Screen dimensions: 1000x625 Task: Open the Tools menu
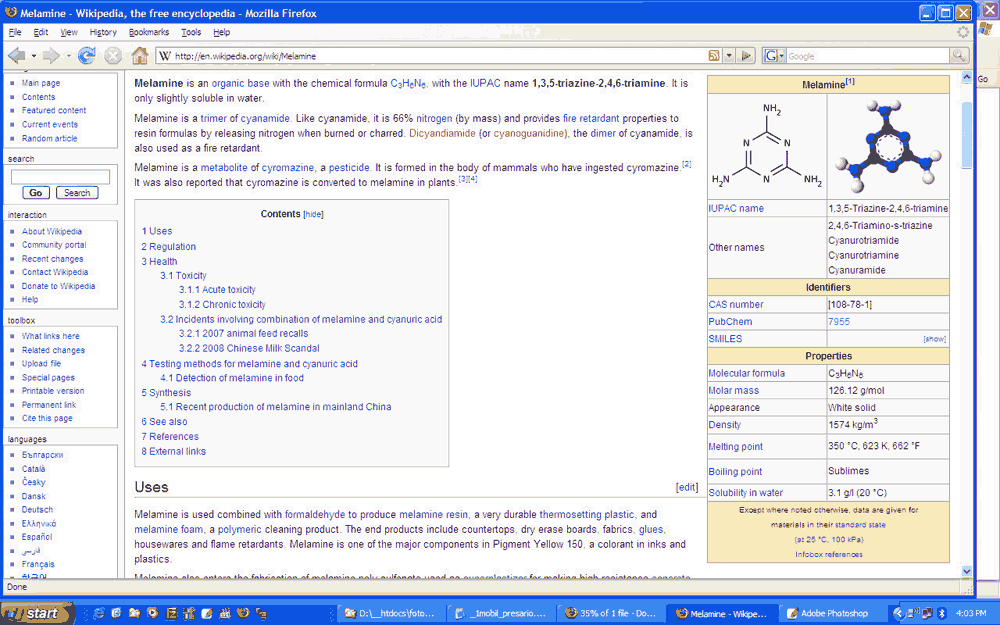tap(191, 32)
